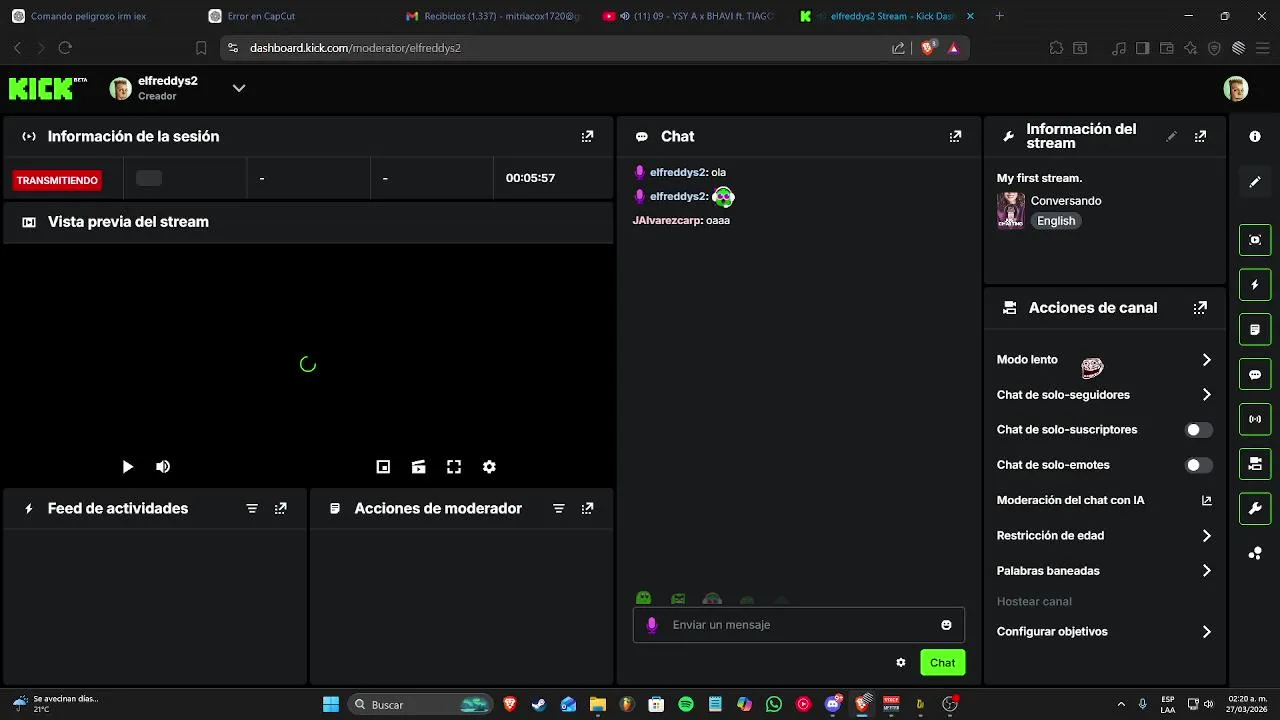Image resolution: width=1280 pixels, height=720 pixels.
Task: Edit the stream information with pencil icon
Action: pos(1172,136)
